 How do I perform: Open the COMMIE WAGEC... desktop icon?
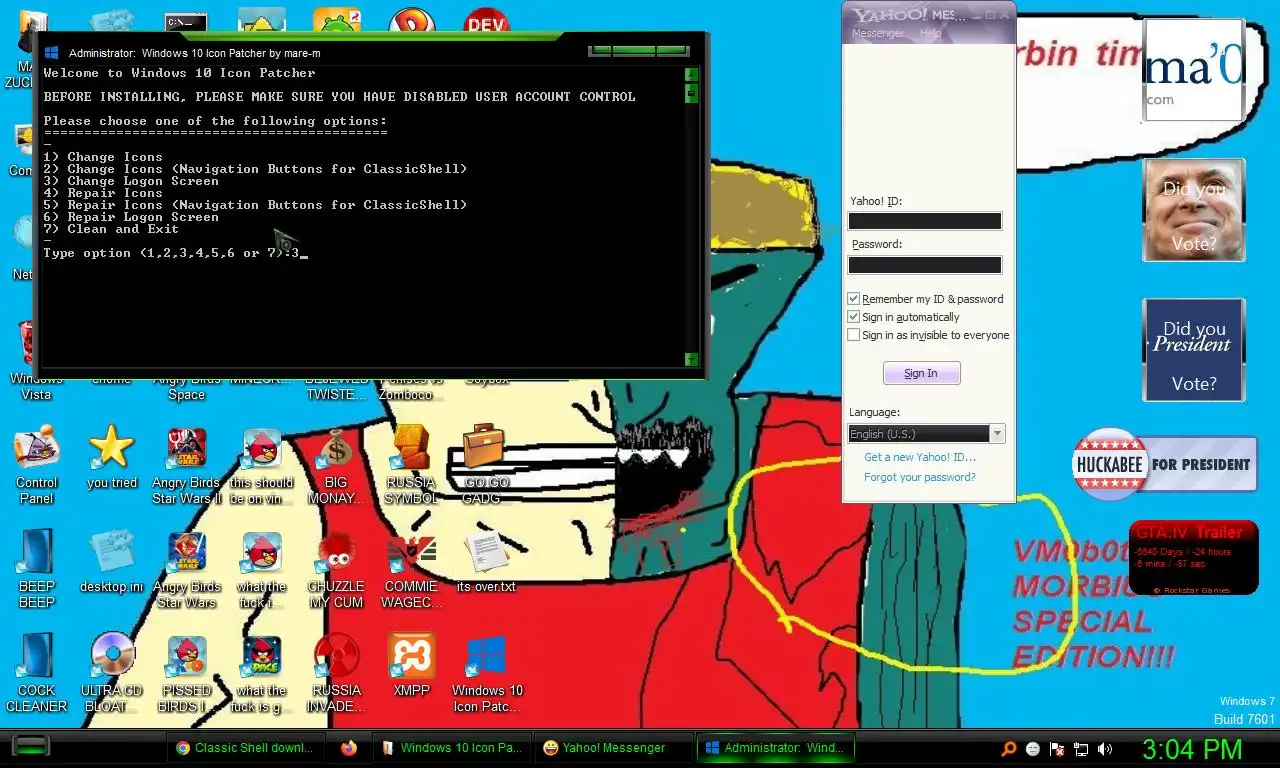click(411, 568)
